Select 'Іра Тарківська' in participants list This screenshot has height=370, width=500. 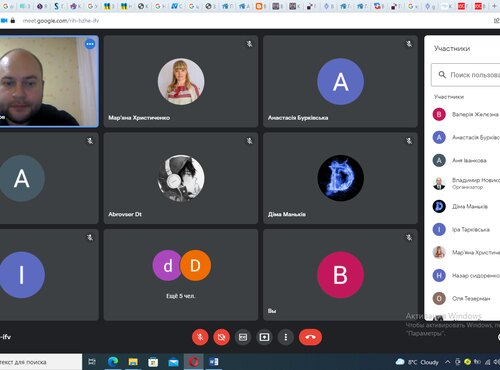coord(465,229)
